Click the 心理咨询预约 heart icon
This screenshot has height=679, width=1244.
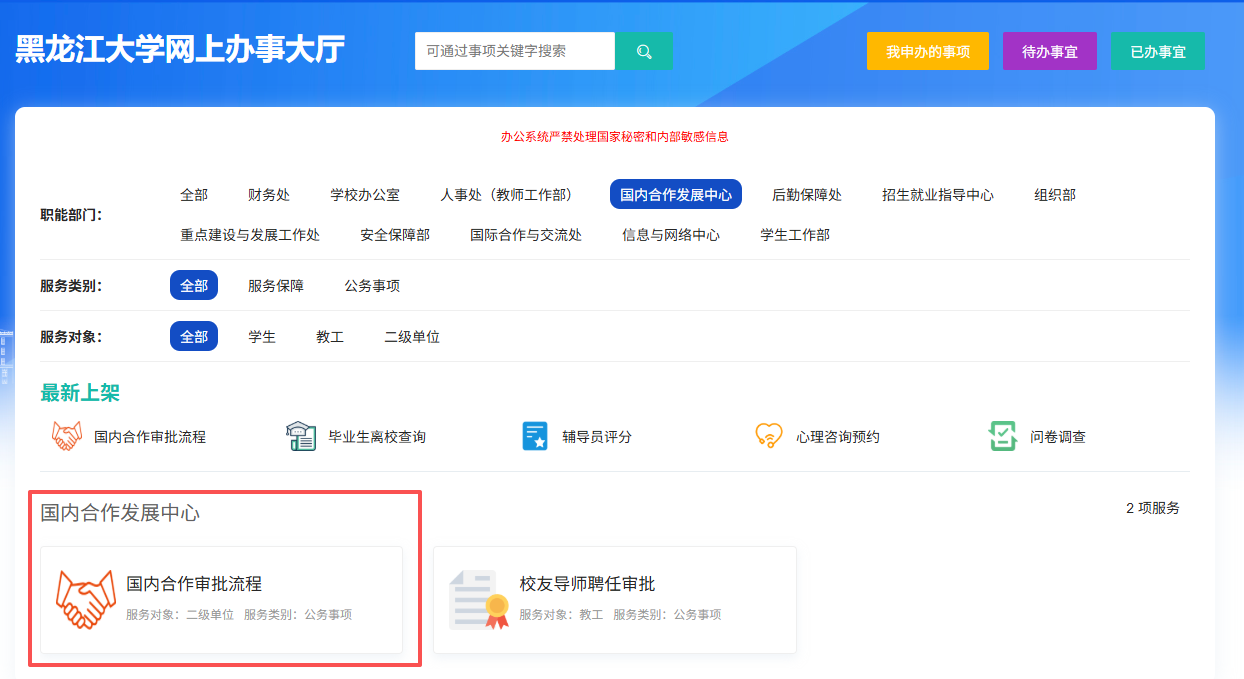[x=768, y=436]
